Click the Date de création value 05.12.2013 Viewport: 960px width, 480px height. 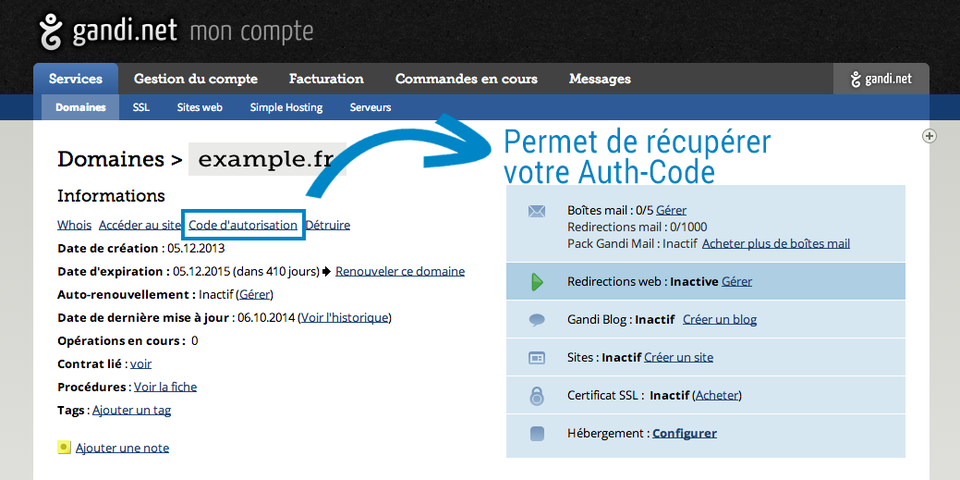click(x=196, y=249)
